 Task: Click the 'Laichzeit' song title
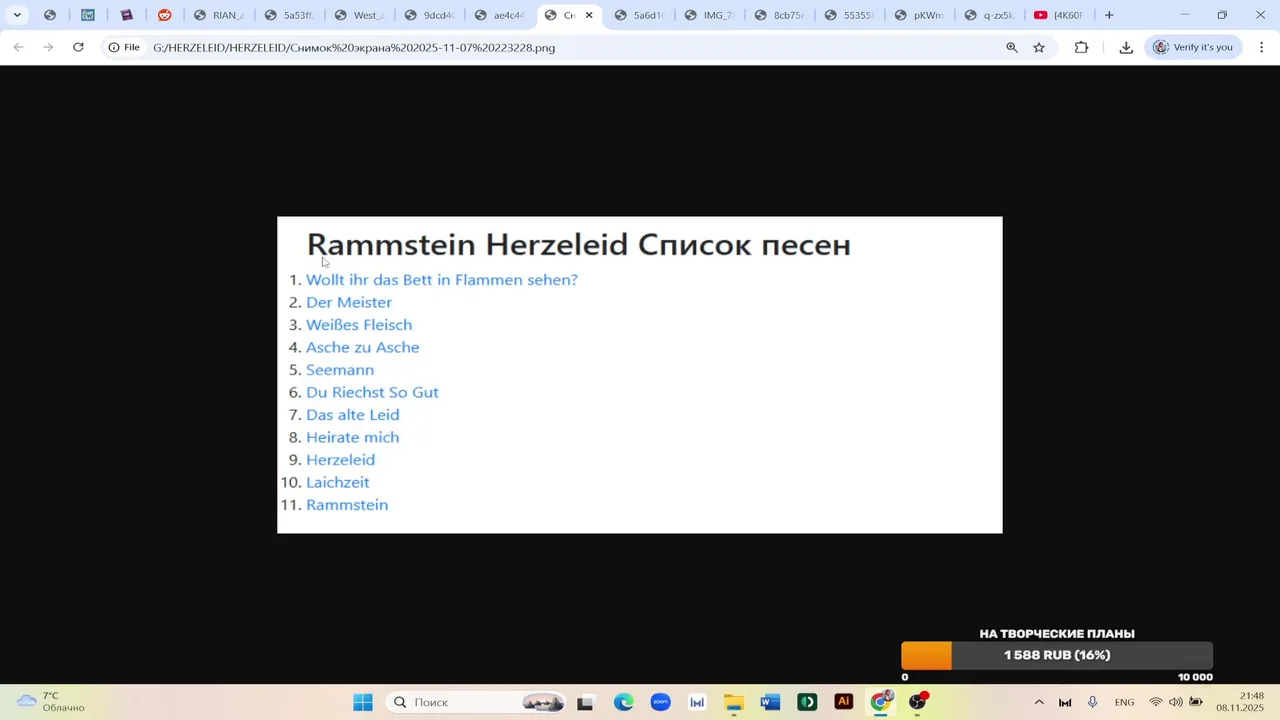coord(338,482)
